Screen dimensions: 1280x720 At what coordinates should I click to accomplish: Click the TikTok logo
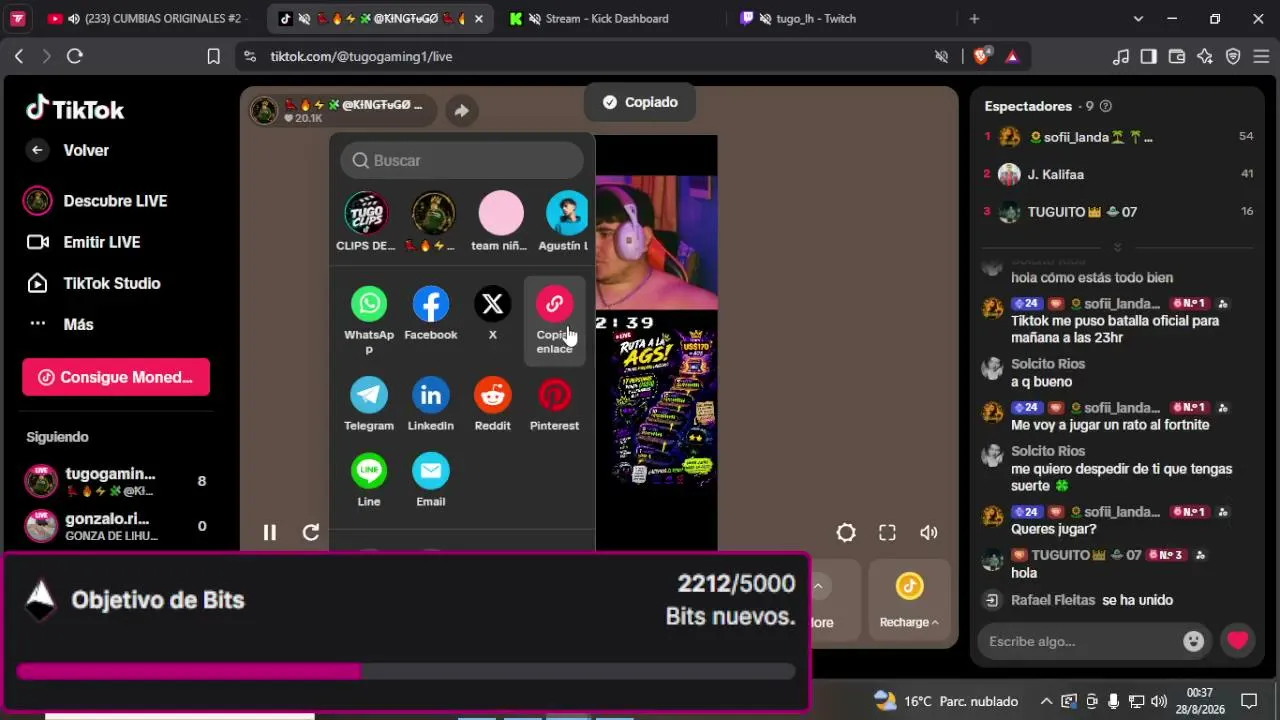(x=75, y=109)
